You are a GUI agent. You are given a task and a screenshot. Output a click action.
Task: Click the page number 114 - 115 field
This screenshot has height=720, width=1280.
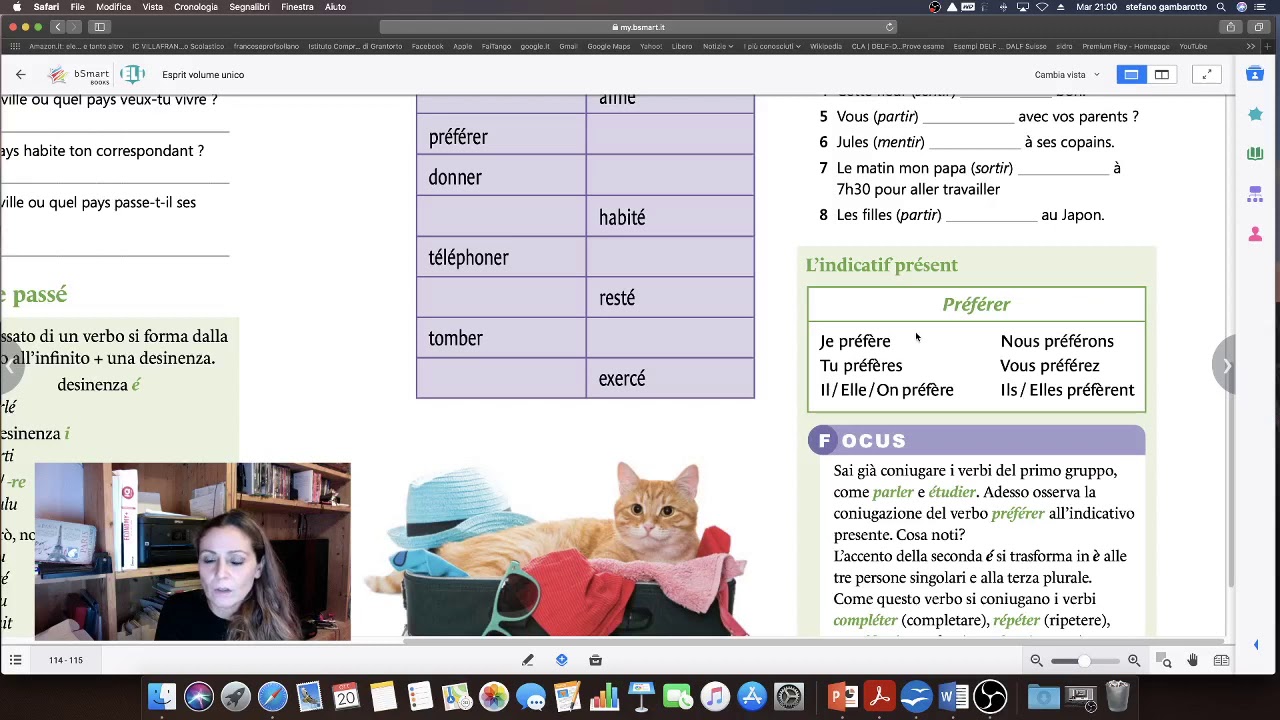pos(66,660)
